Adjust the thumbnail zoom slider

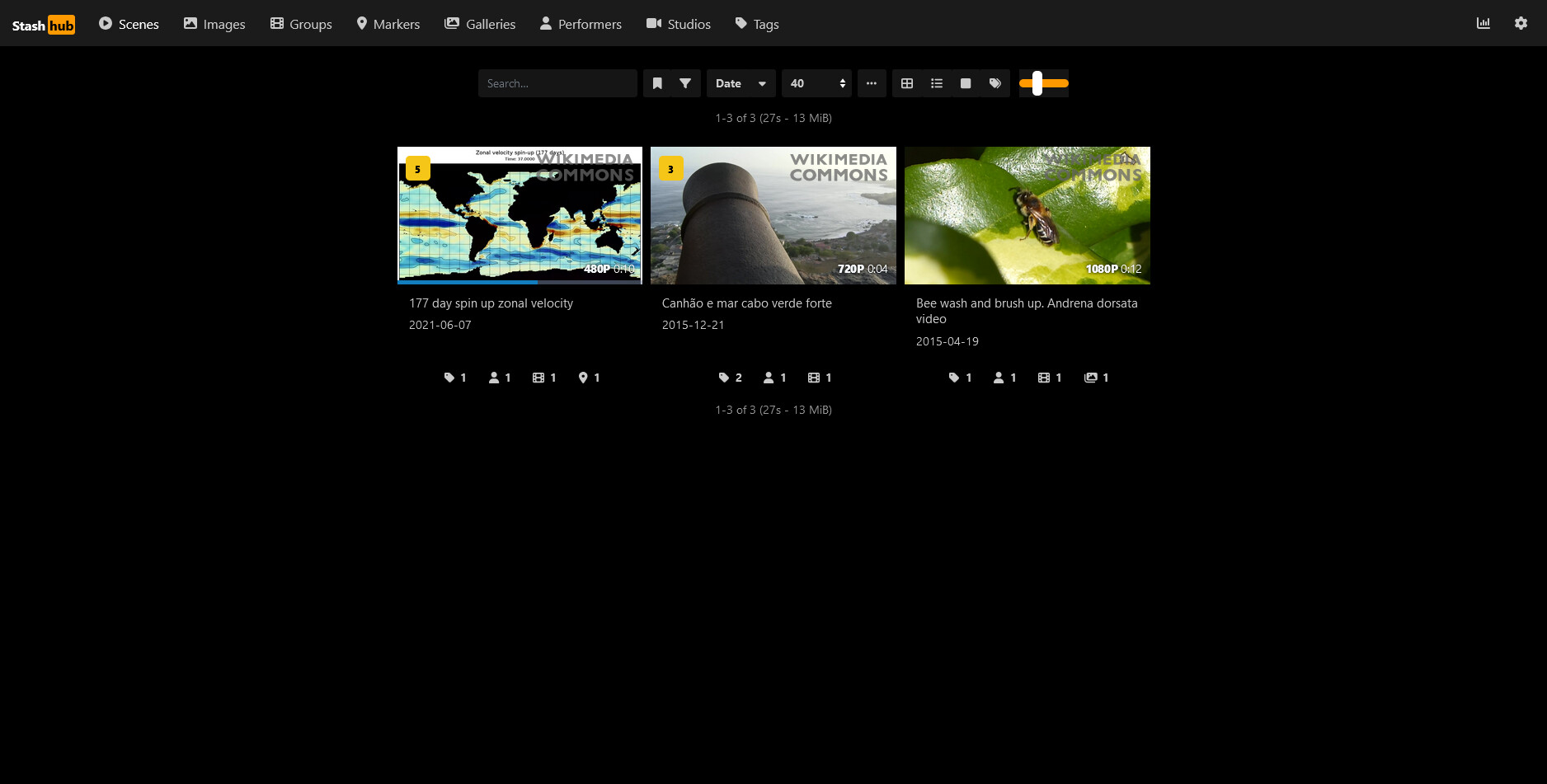click(1044, 83)
